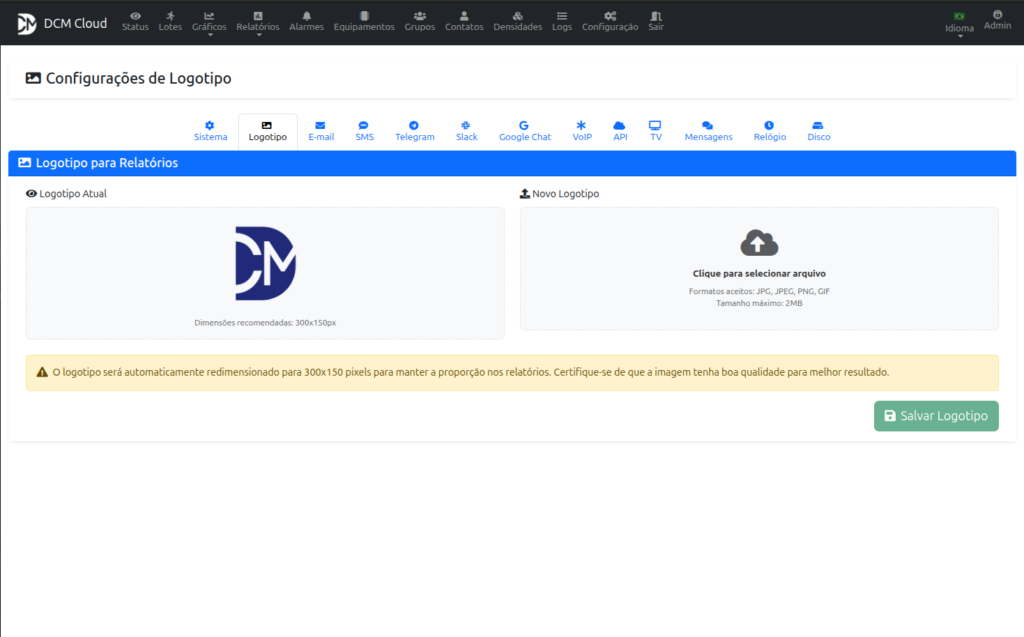The image size is (1024, 637).
Task: Expand the Gráficos dropdown menu
Action: point(209,21)
